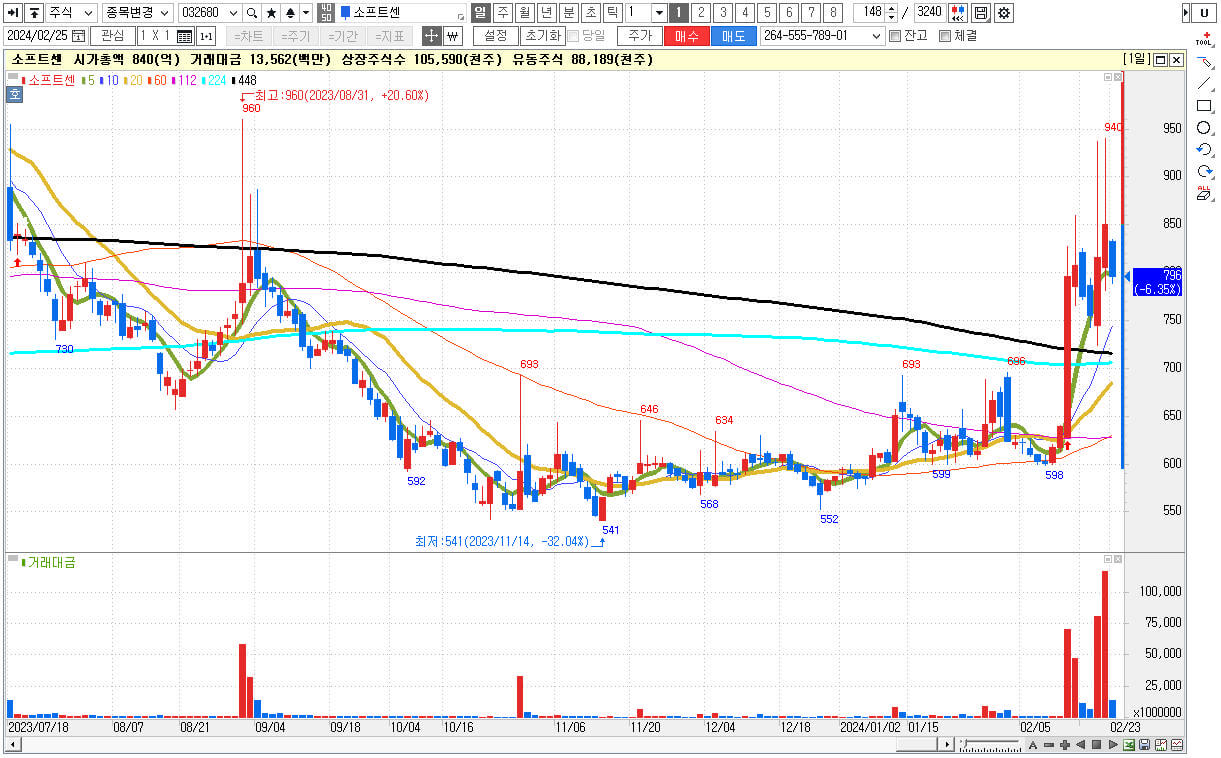Select the 일 daily chart tab
Image resolution: width=1221 pixels, height=758 pixels.
coord(479,13)
